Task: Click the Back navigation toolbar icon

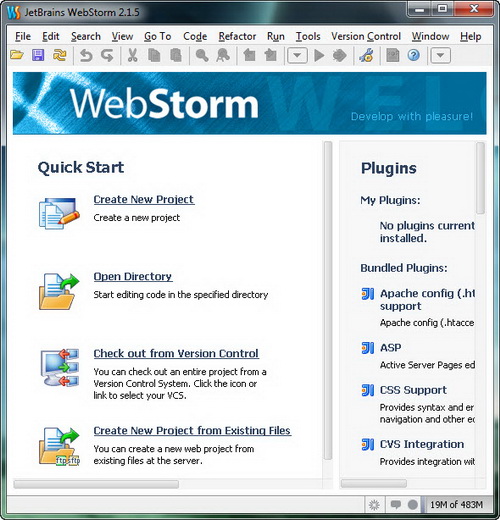Action: pyautogui.click(x=249, y=55)
